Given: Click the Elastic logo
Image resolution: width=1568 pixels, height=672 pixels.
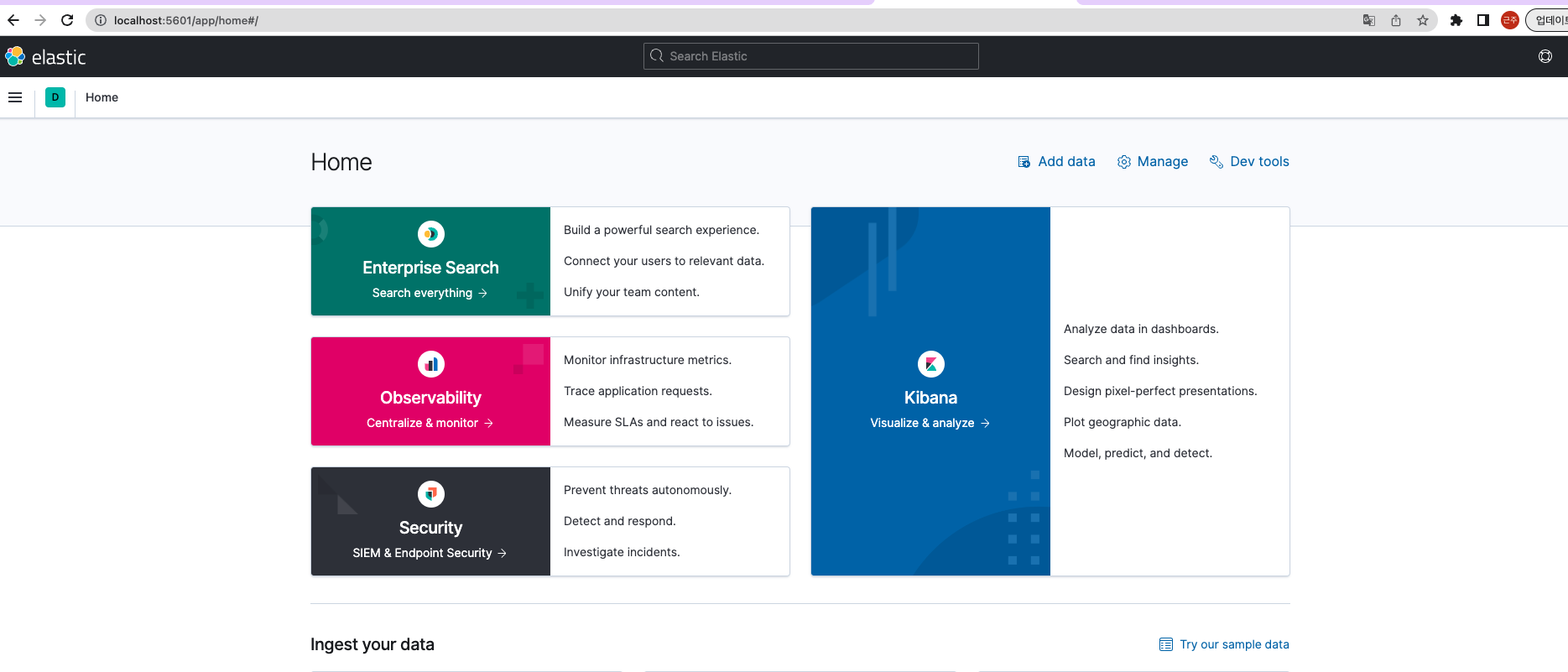Looking at the screenshot, I should tap(46, 57).
